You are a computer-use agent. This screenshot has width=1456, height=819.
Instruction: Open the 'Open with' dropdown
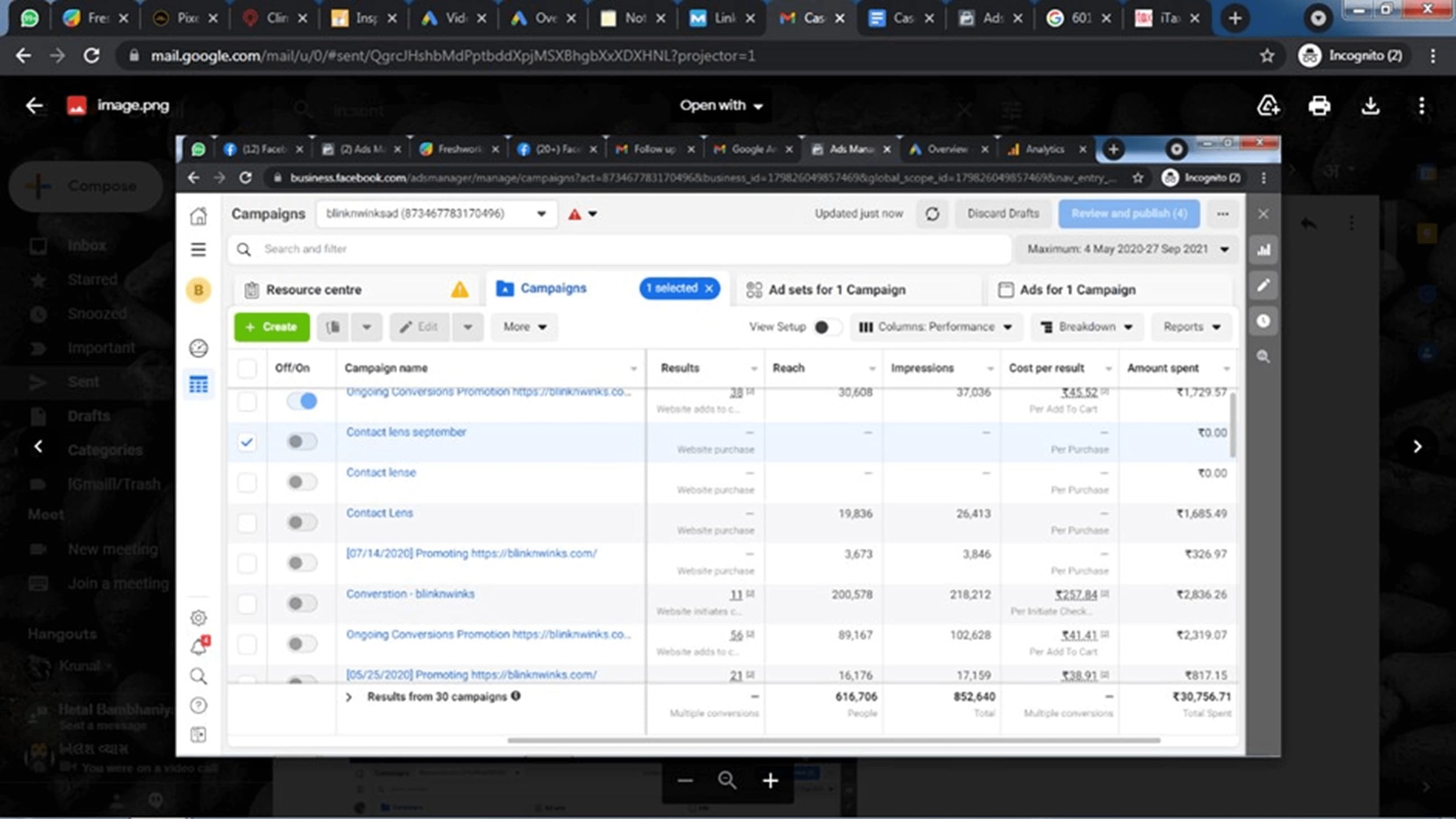tap(721, 106)
